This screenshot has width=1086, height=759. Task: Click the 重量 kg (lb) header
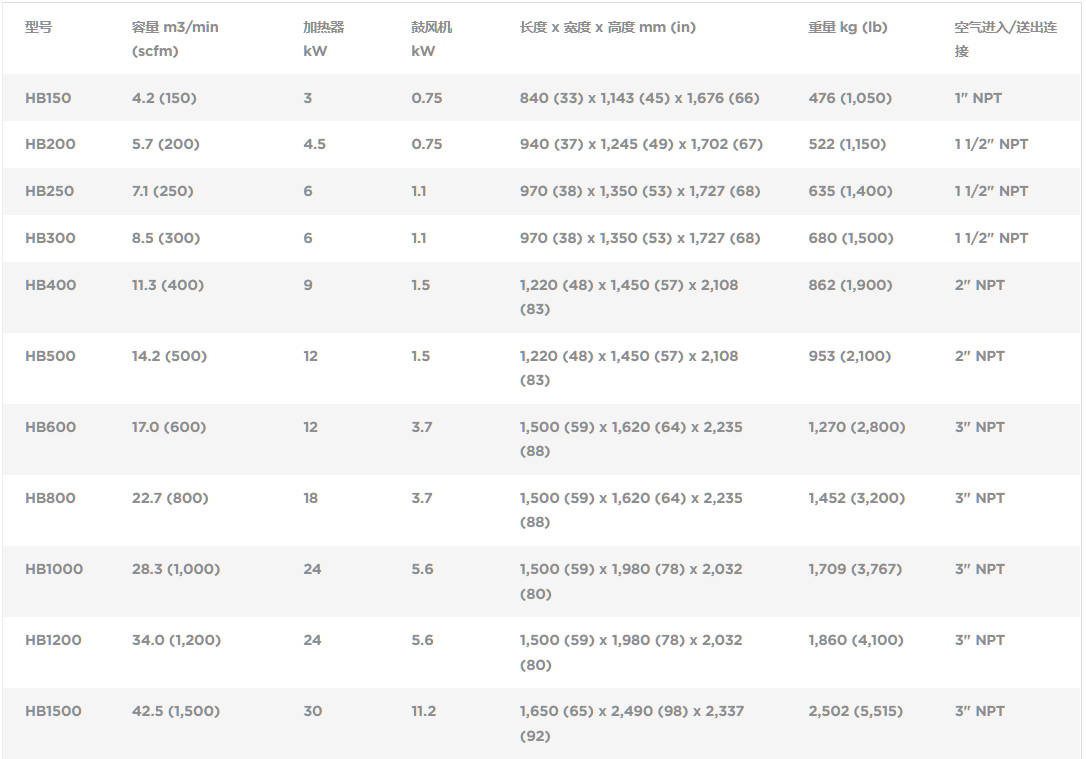click(848, 27)
